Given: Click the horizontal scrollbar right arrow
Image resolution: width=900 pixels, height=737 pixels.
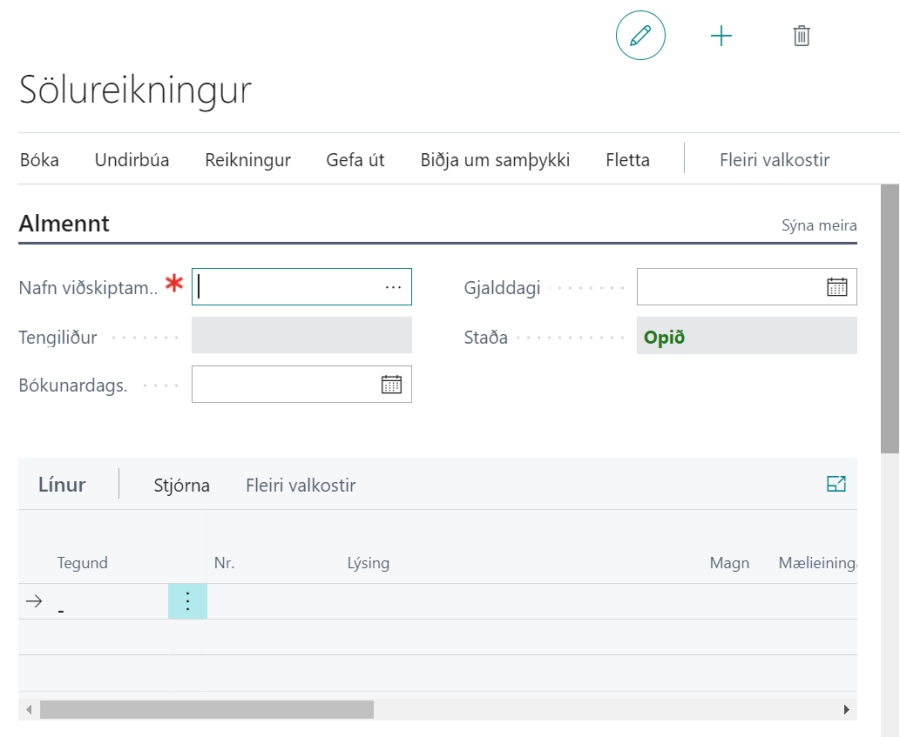Looking at the screenshot, I should 848,709.
